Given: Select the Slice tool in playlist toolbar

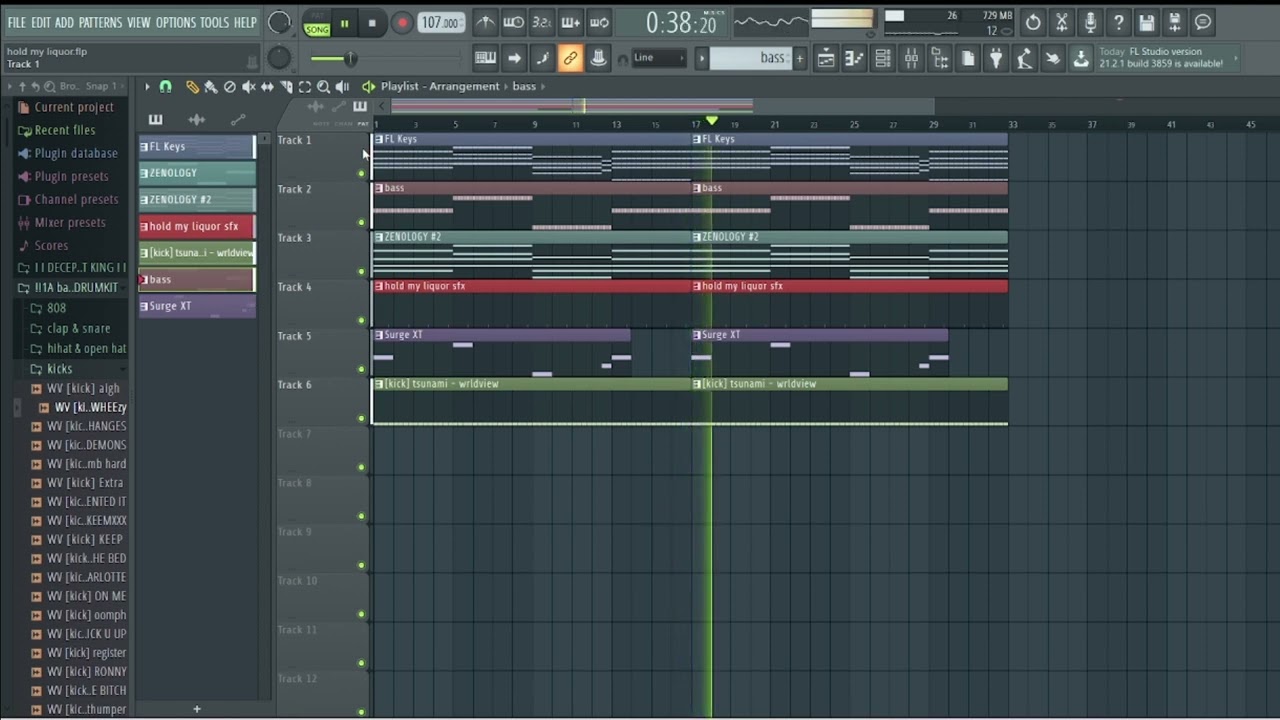Looking at the screenshot, I should (x=286, y=87).
